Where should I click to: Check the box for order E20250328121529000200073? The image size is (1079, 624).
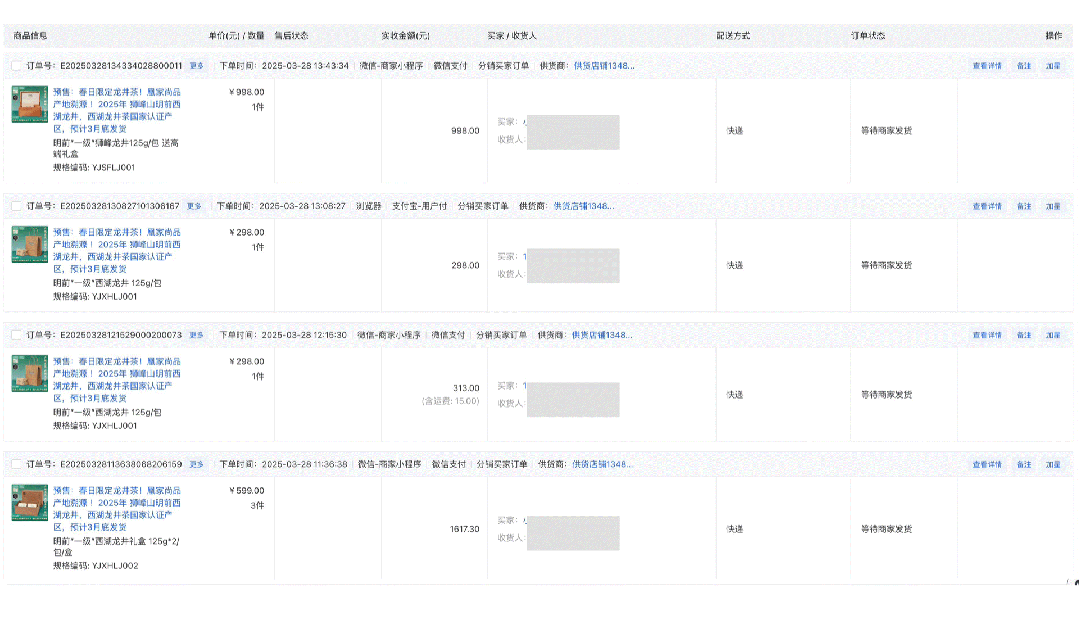[x=16, y=335]
